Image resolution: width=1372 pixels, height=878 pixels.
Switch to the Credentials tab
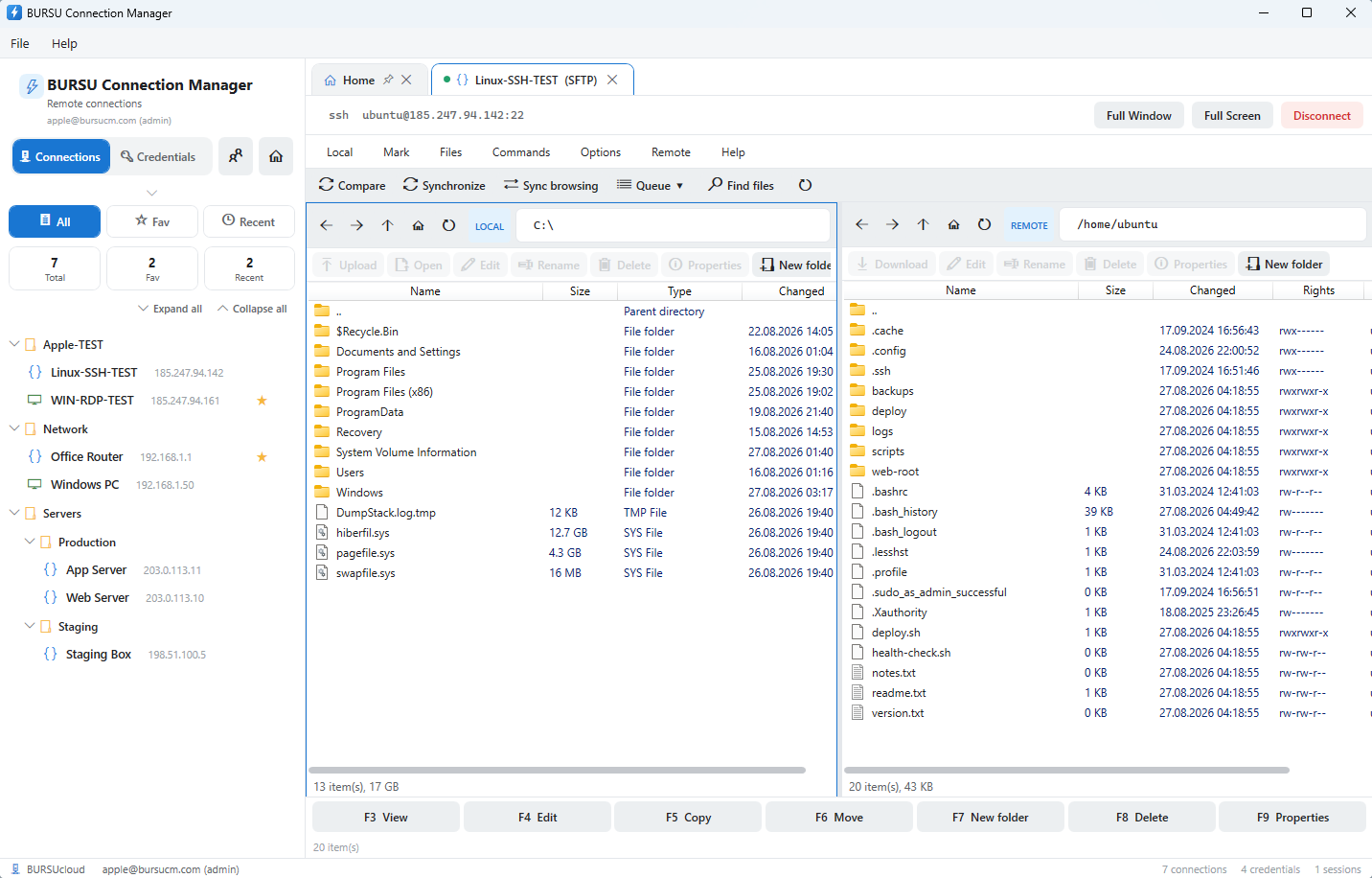(159, 156)
